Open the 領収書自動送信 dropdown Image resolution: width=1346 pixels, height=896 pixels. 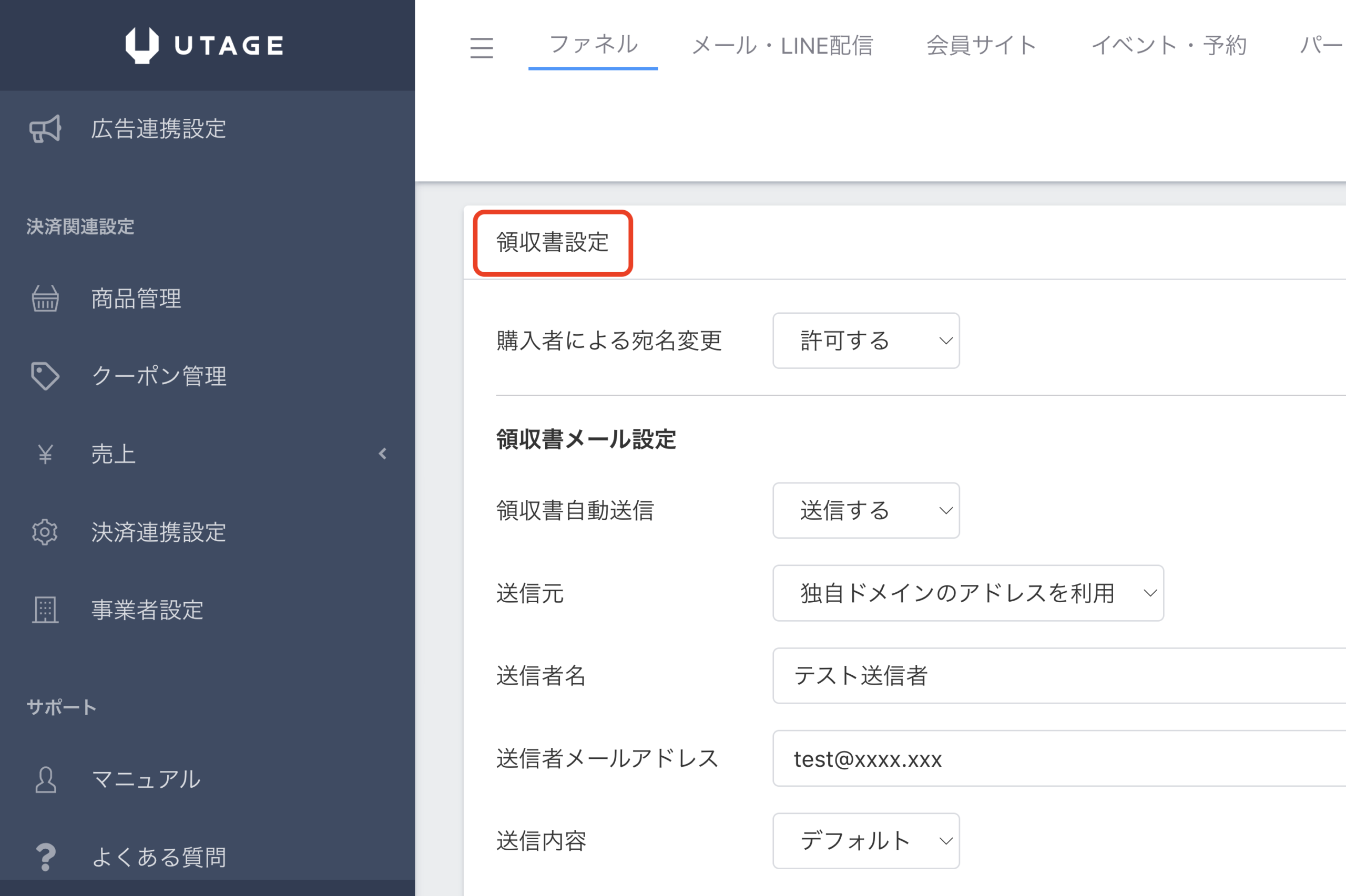coord(866,510)
